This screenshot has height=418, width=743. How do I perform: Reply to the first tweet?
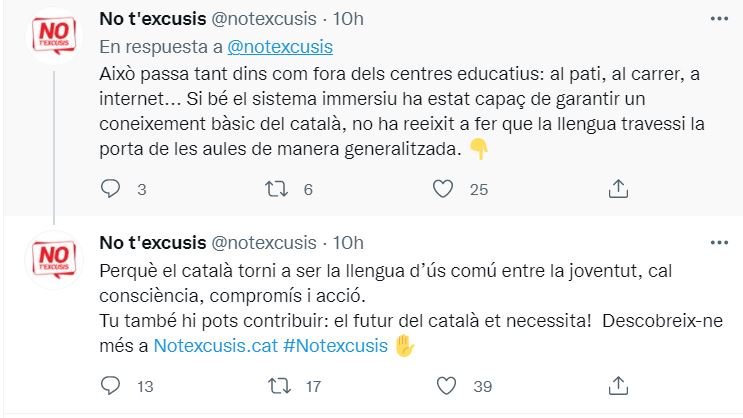[x=111, y=188]
